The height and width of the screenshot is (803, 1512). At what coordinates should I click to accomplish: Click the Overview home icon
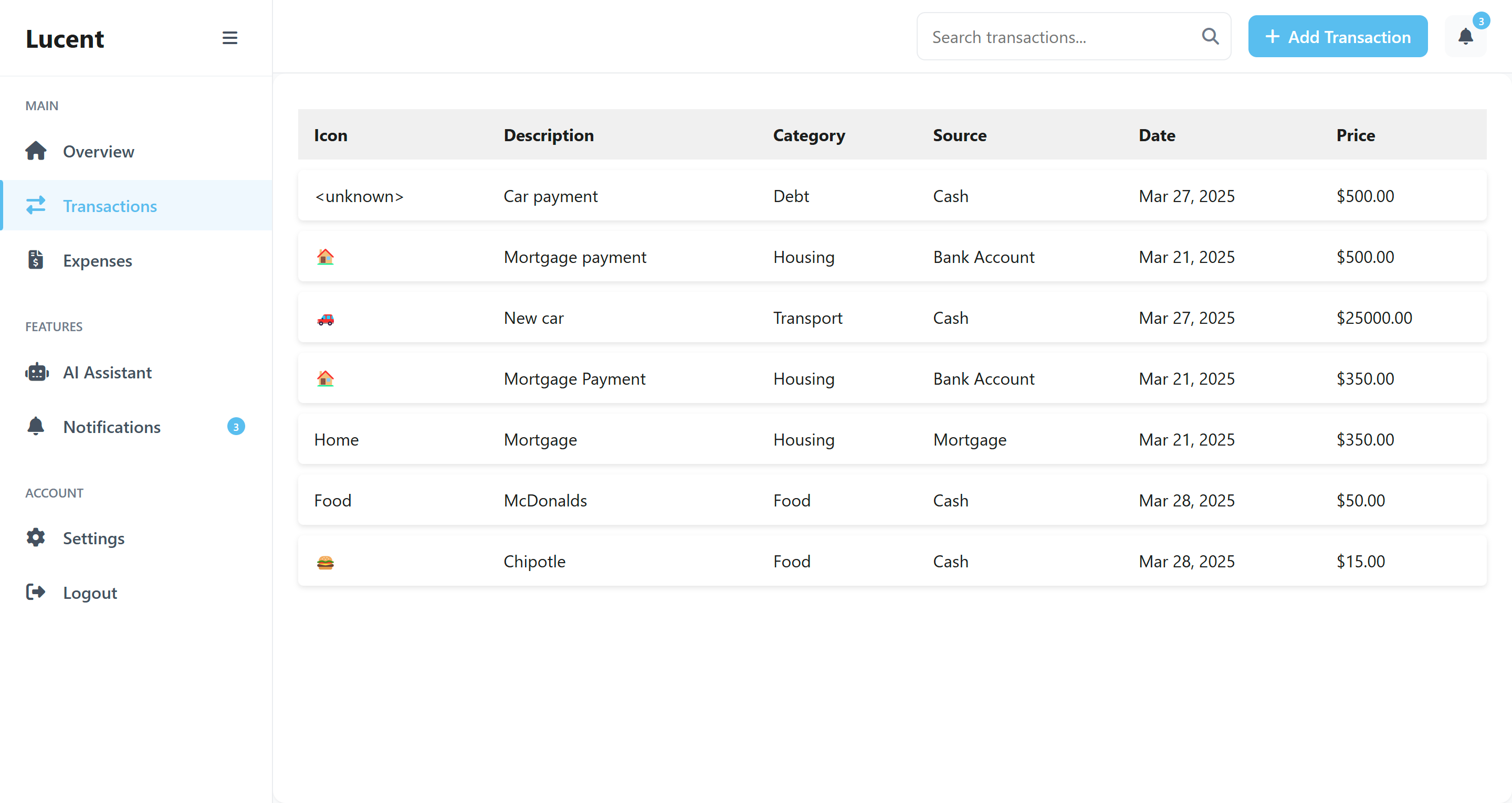coord(36,152)
